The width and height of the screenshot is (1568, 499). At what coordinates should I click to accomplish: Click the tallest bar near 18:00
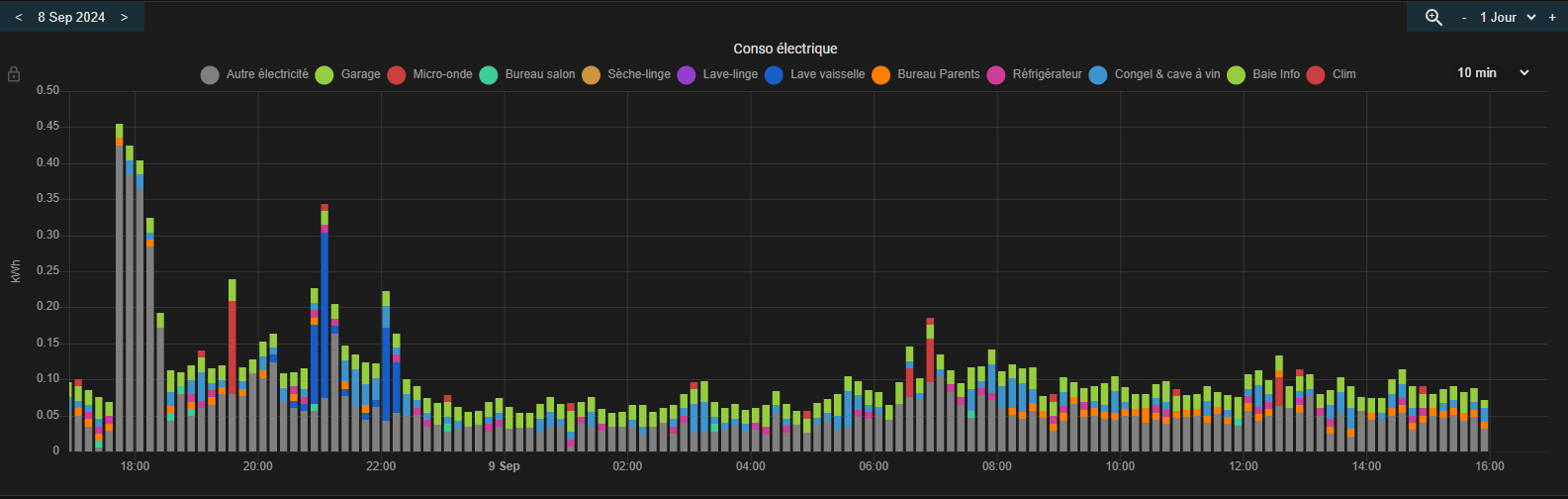point(119,297)
